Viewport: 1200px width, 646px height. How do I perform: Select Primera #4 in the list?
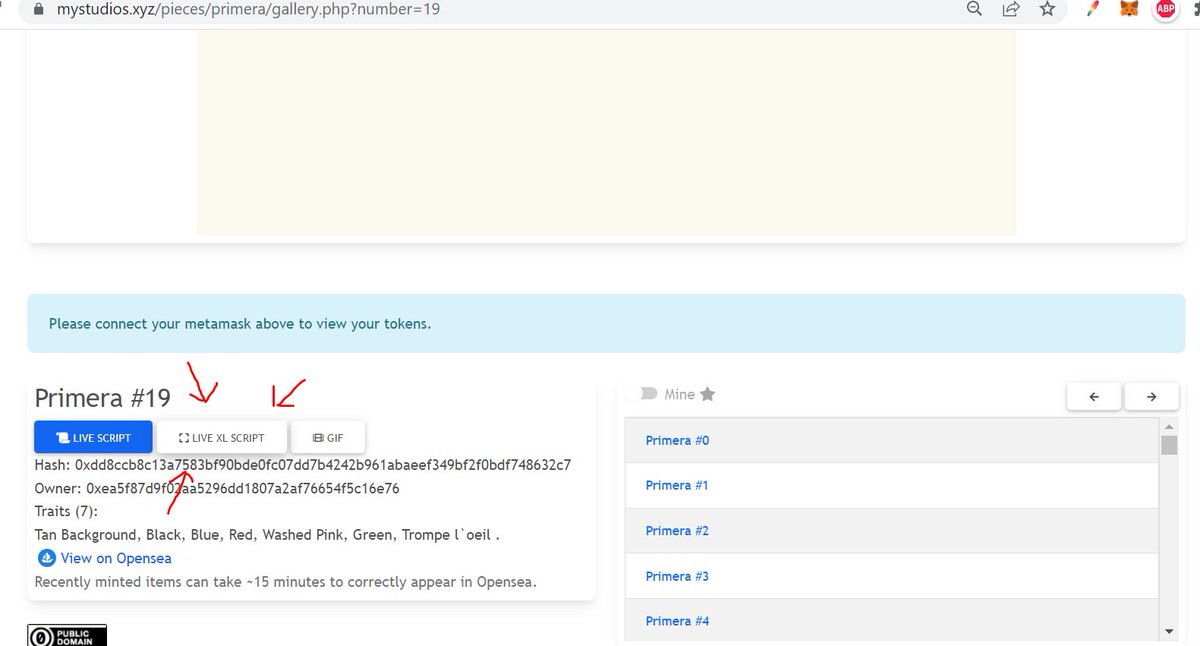[x=892, y=620]
